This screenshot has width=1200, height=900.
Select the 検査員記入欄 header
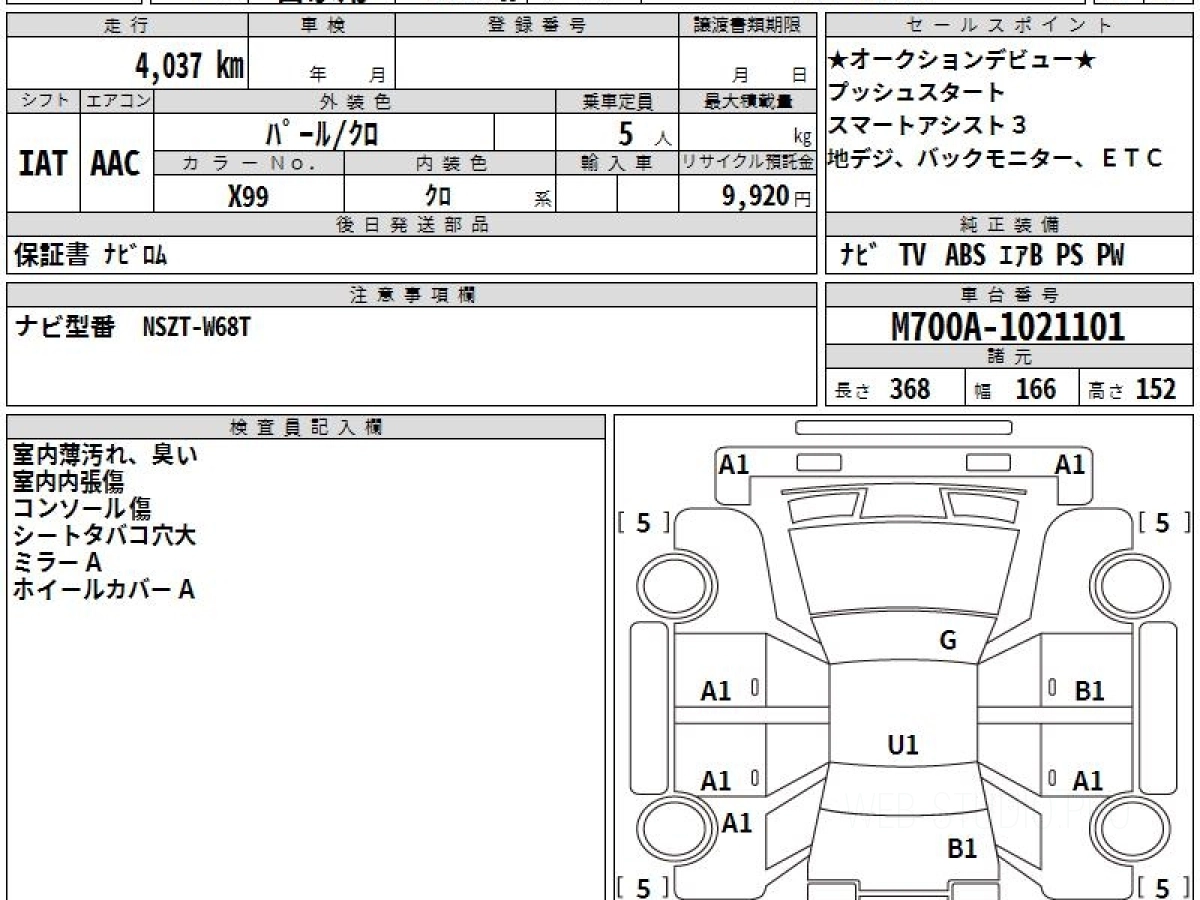306,427
